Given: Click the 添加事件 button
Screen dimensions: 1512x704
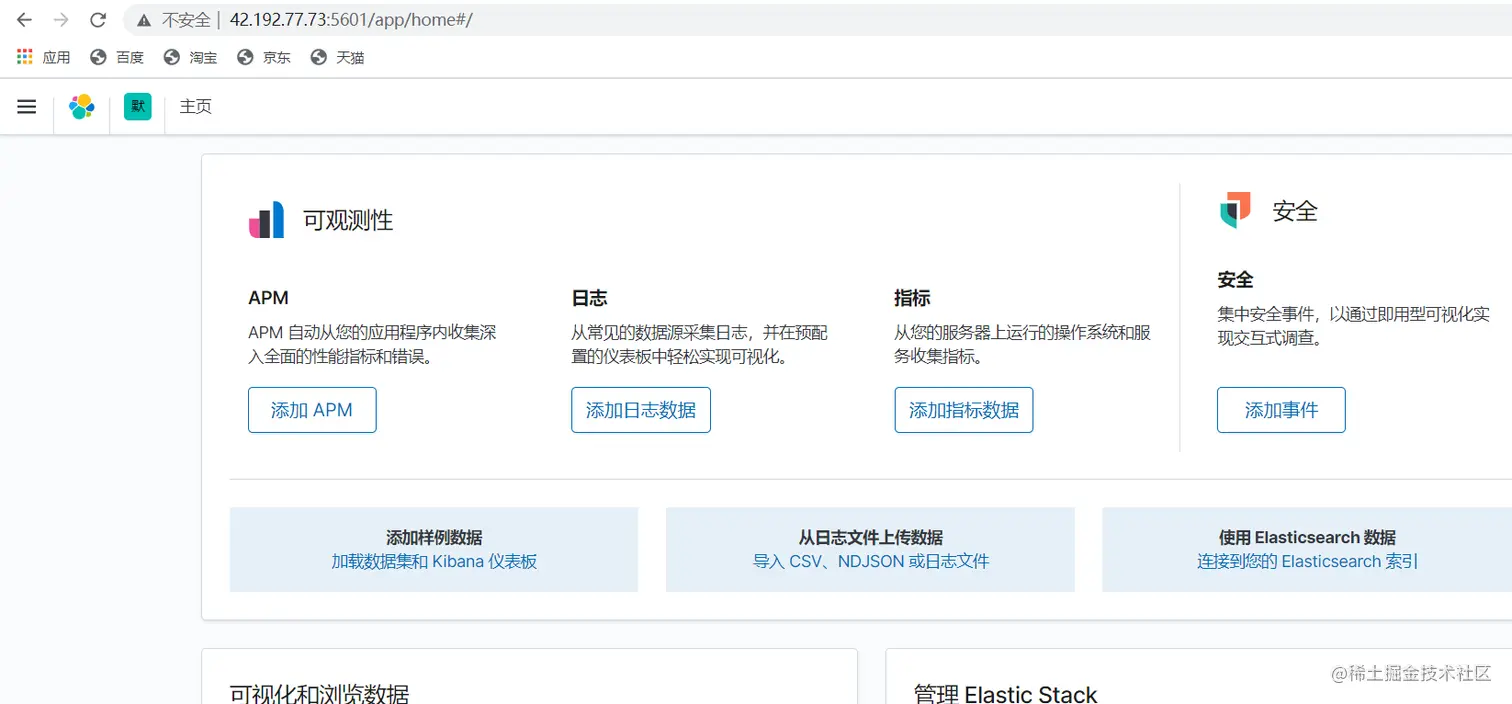Looking at the screenshot, I should click(1281, 410).
